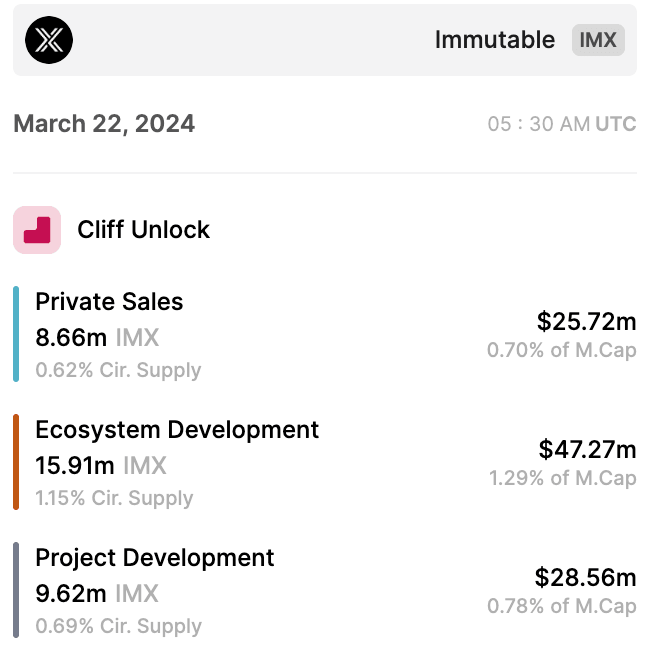
Task: Select the Private Sales allocation
Action: click(109, 302)
